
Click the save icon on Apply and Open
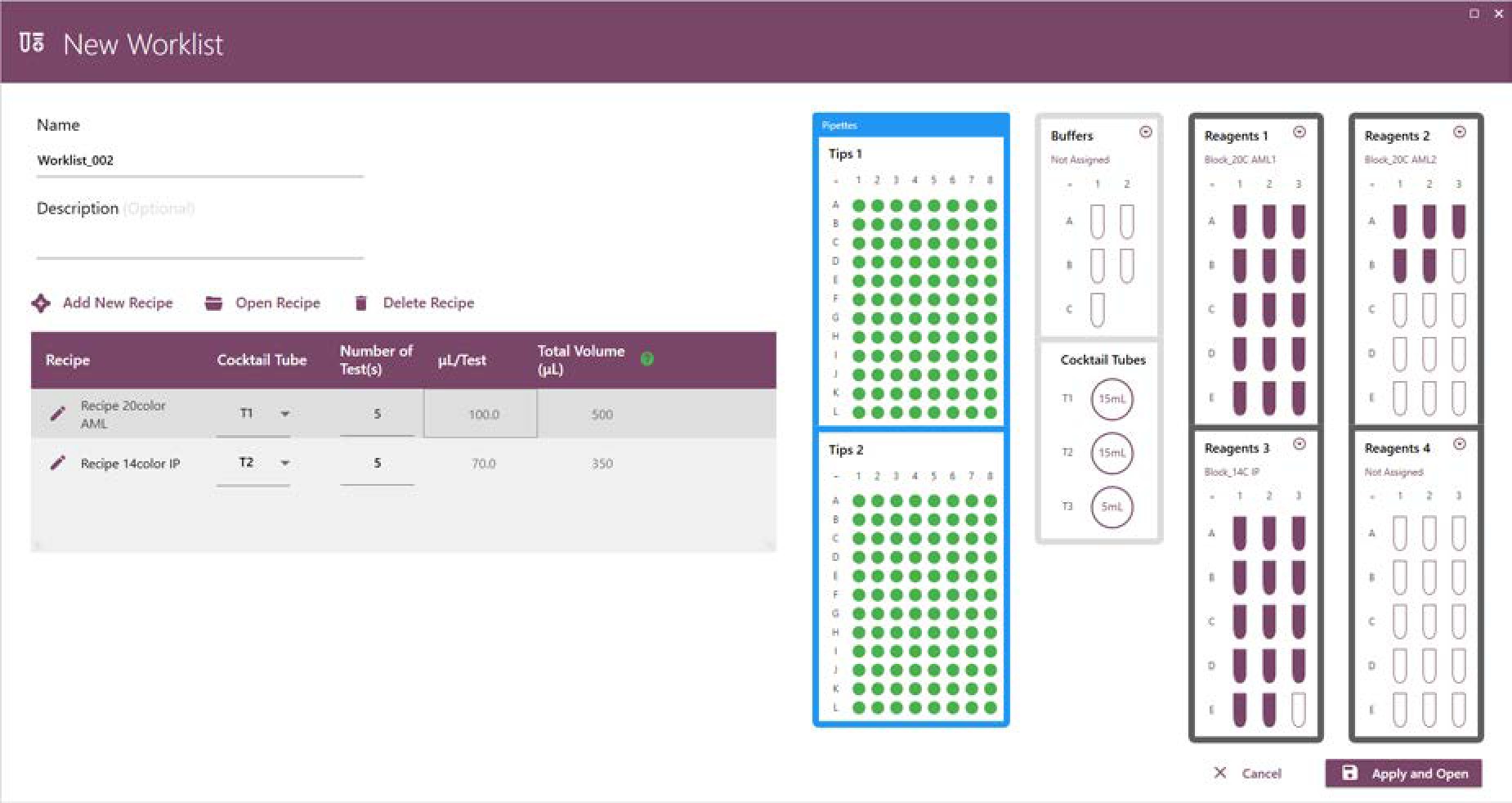tap(1350, 773)
